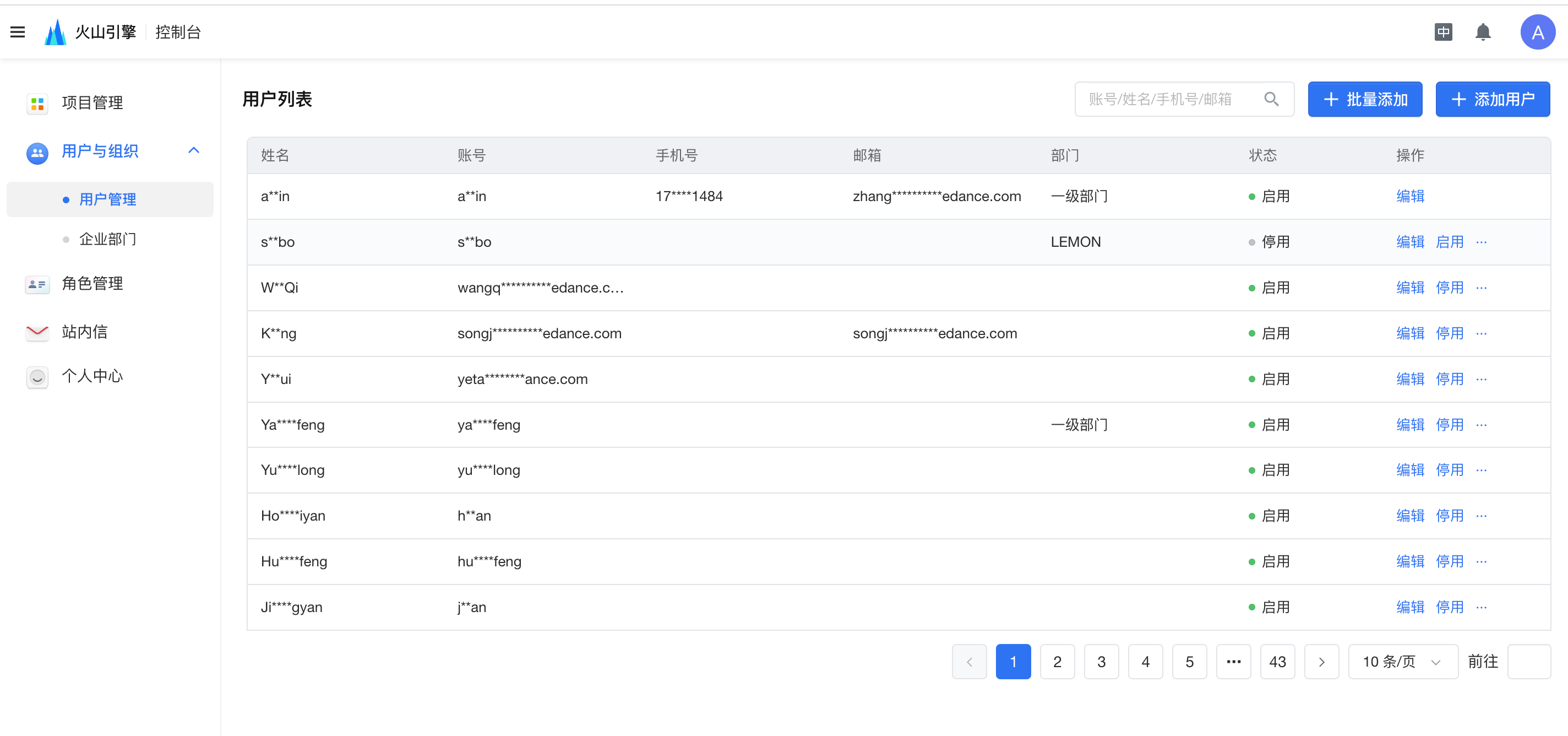Image resolution: width=1568 pixels, height=736 pixels.
Task: Toggle s**bo user 启用 status
Action: [x=1449, y=242]
